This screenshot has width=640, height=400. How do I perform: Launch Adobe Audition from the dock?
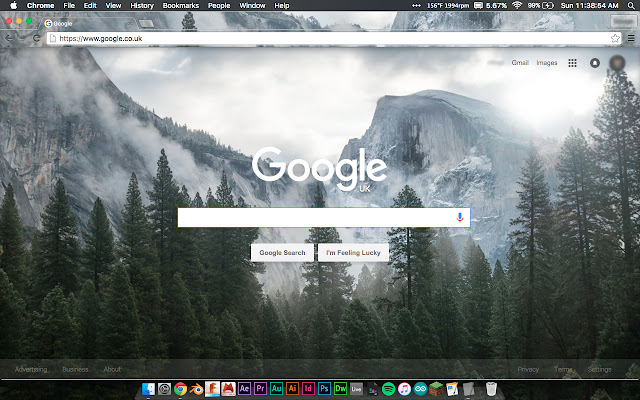tap(276, 389)
